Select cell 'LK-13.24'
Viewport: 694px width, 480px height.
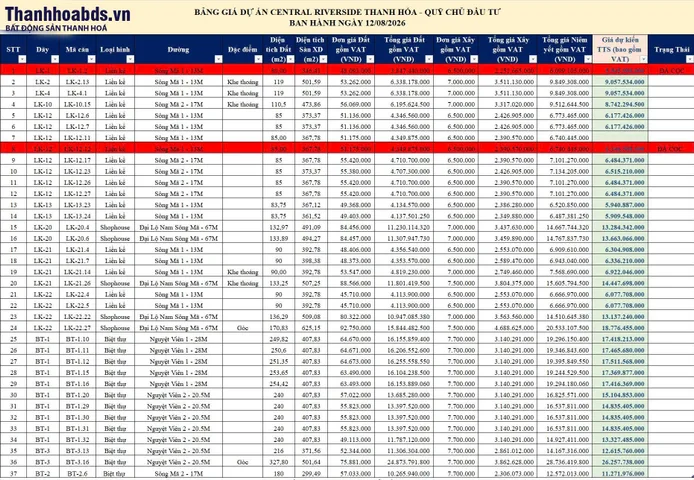tap(77, 216)
